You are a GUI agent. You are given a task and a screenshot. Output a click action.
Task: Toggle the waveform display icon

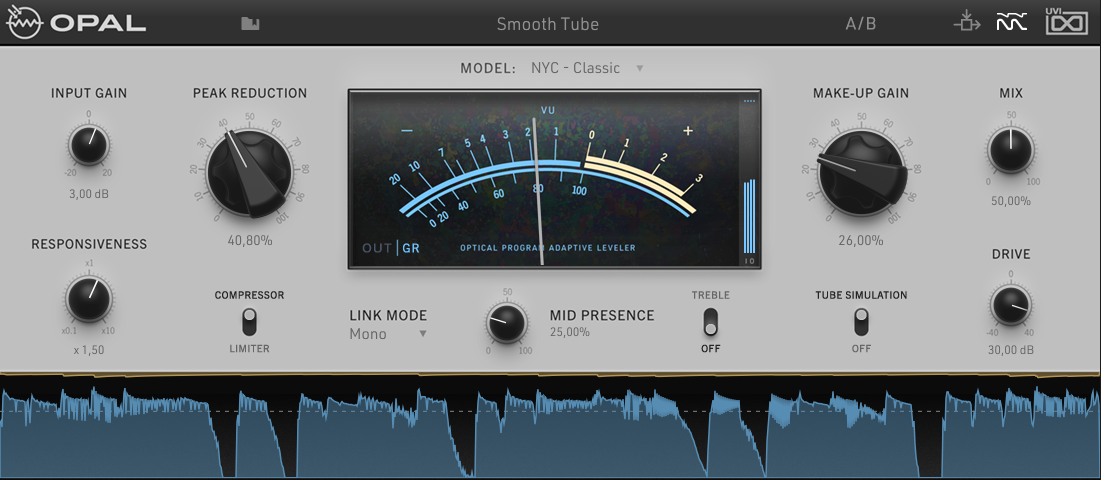click(1012, 23)
